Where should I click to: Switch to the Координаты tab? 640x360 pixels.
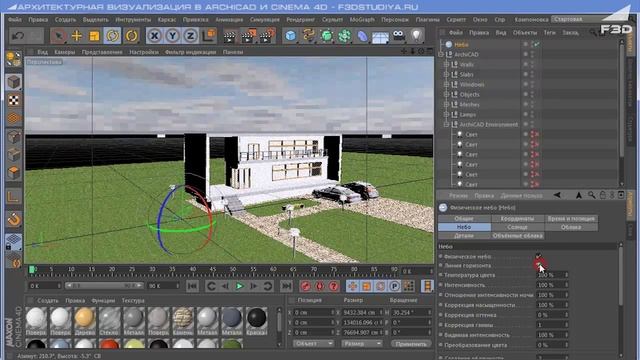tap(517, 218)
